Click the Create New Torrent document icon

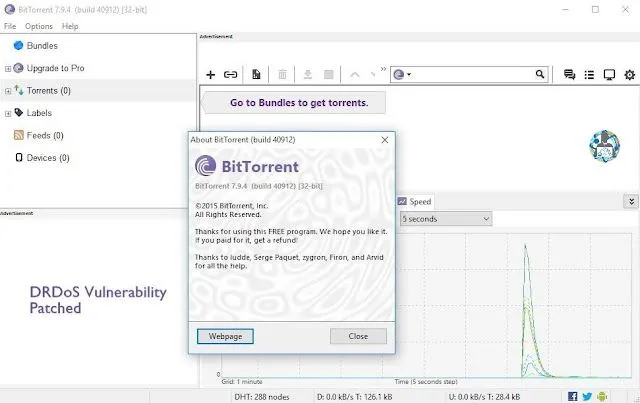[256, 74]
